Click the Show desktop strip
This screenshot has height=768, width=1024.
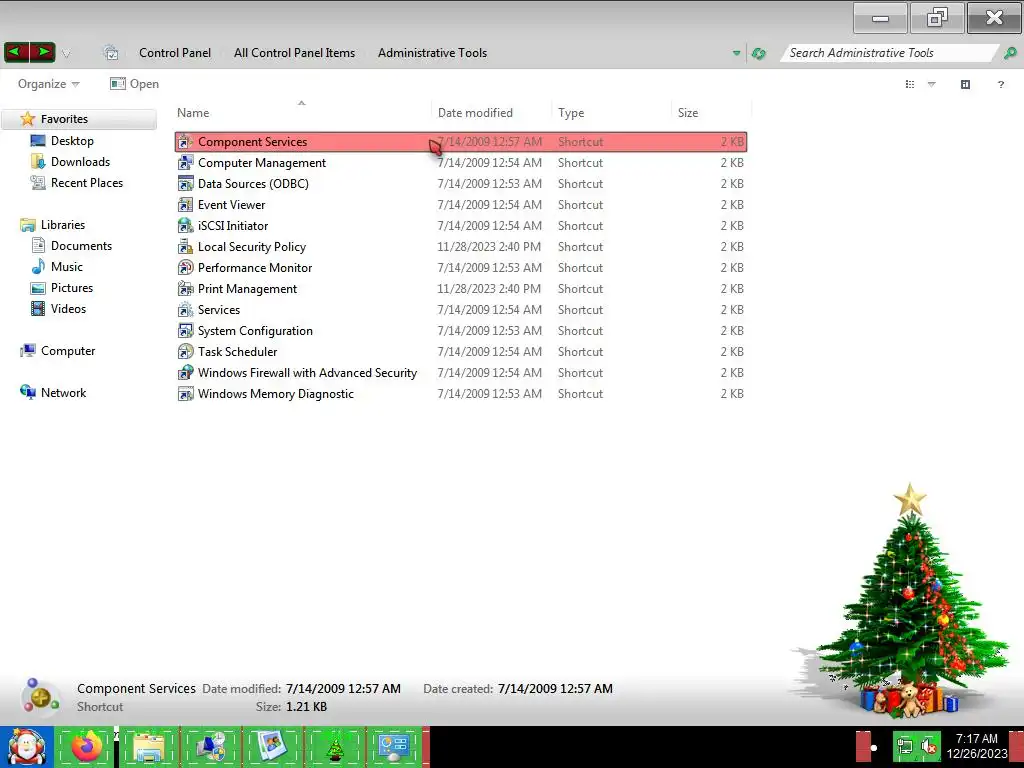point(1017,746)
